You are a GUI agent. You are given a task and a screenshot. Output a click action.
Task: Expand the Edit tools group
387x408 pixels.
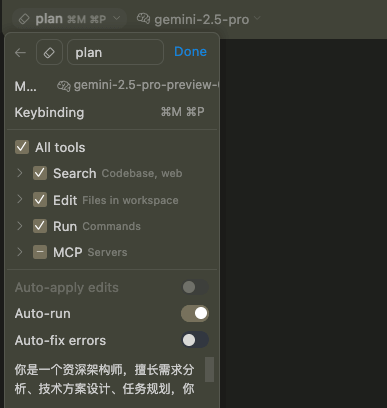[x=20, y=199]
